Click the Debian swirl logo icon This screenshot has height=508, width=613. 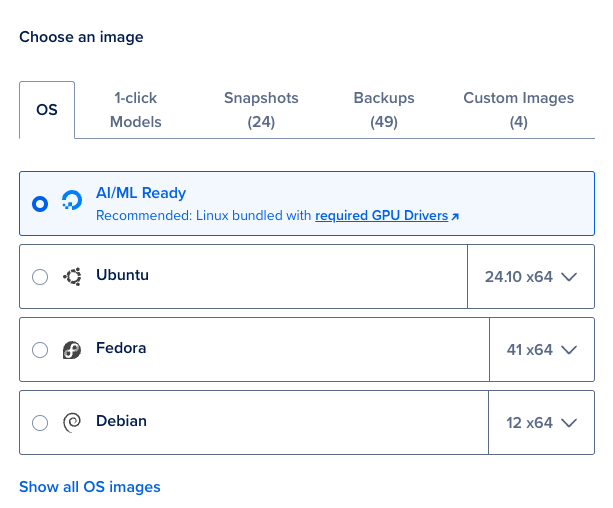tap(71, 422)
